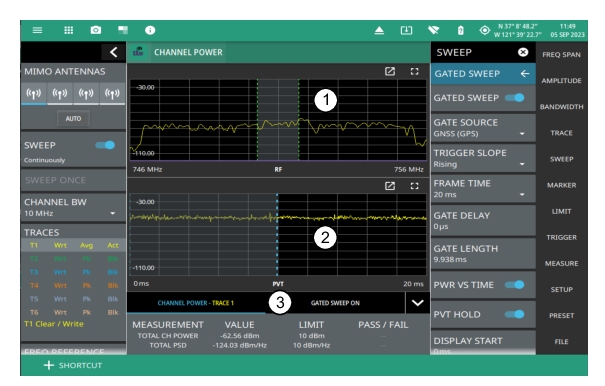Open the Gate Source GNSS dropdown
This screenshot has width=605, height=386.
click(x=483, y=128)
